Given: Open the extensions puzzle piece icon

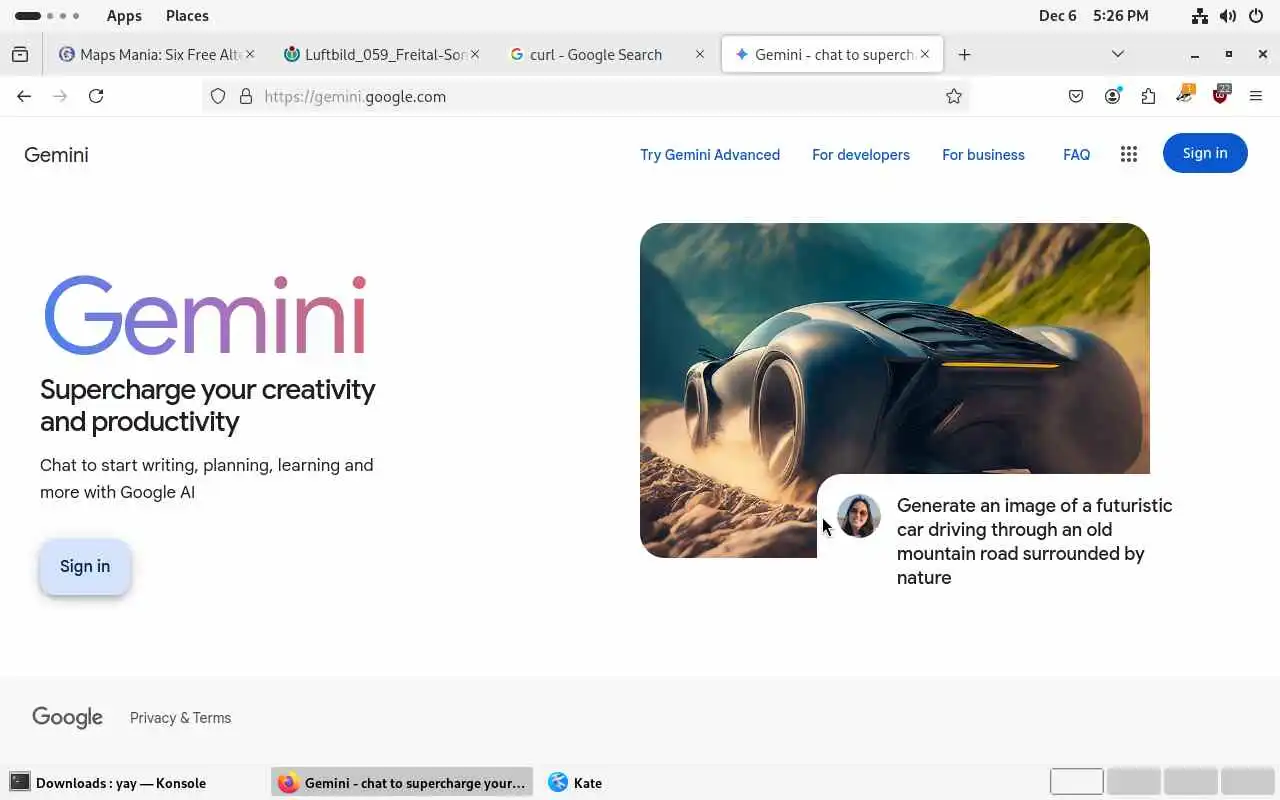Looking at the screenshot, I should coord(1148,97).
